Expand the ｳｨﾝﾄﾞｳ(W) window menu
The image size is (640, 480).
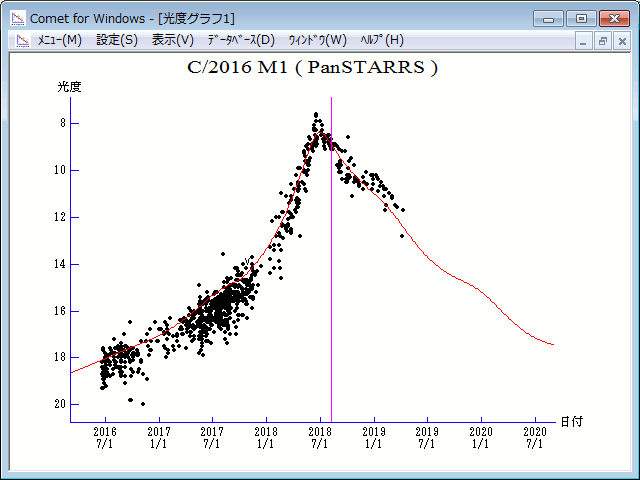317,40
